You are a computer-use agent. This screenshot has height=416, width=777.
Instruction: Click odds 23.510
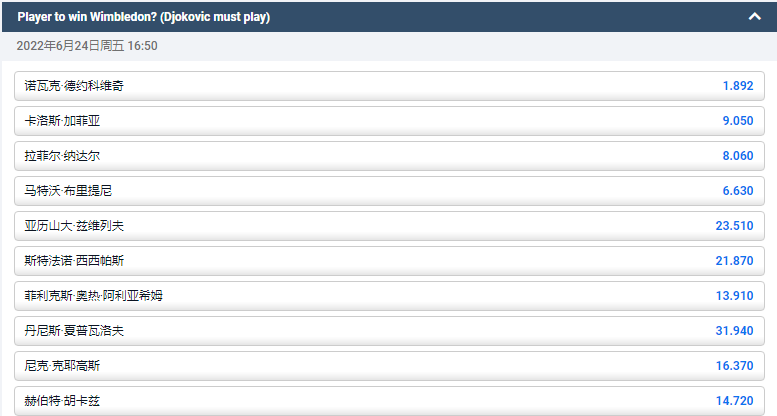734,226
